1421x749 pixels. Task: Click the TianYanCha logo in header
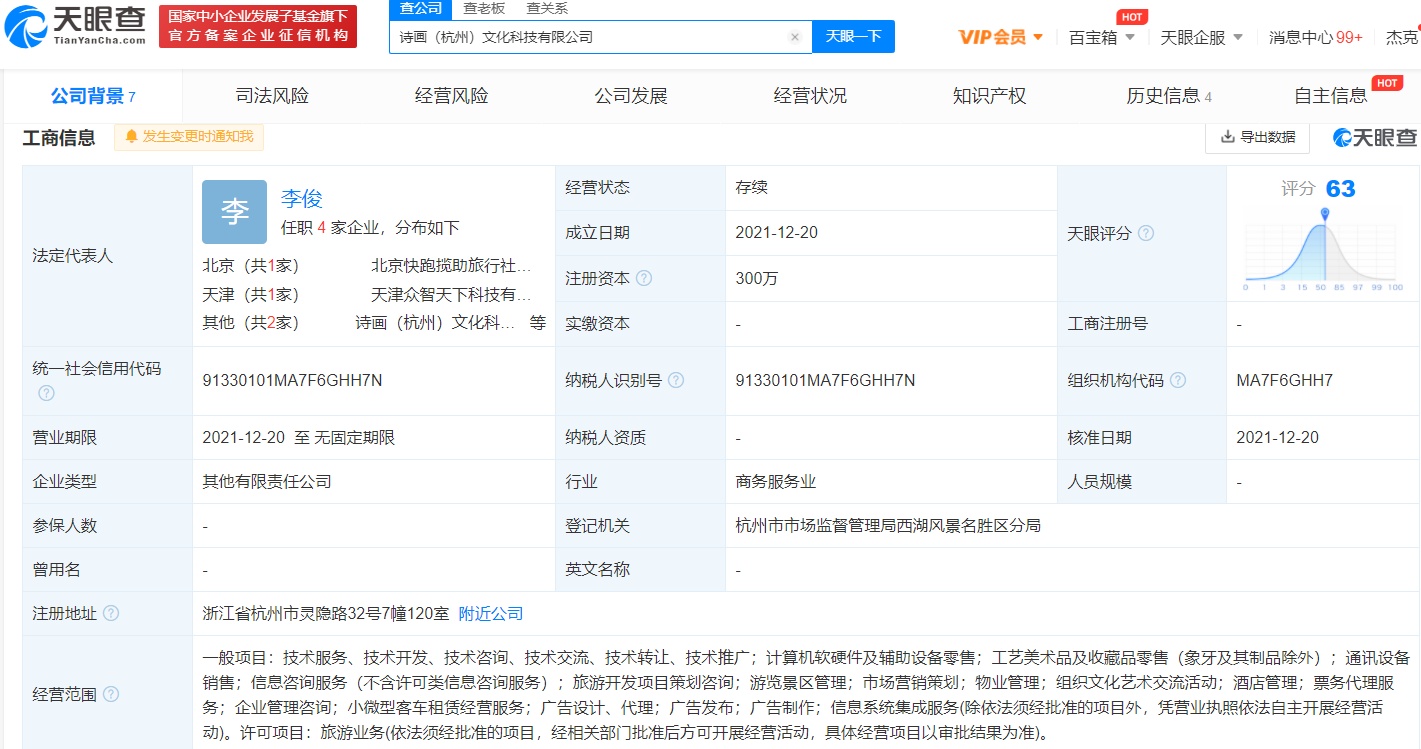[75, 25]
